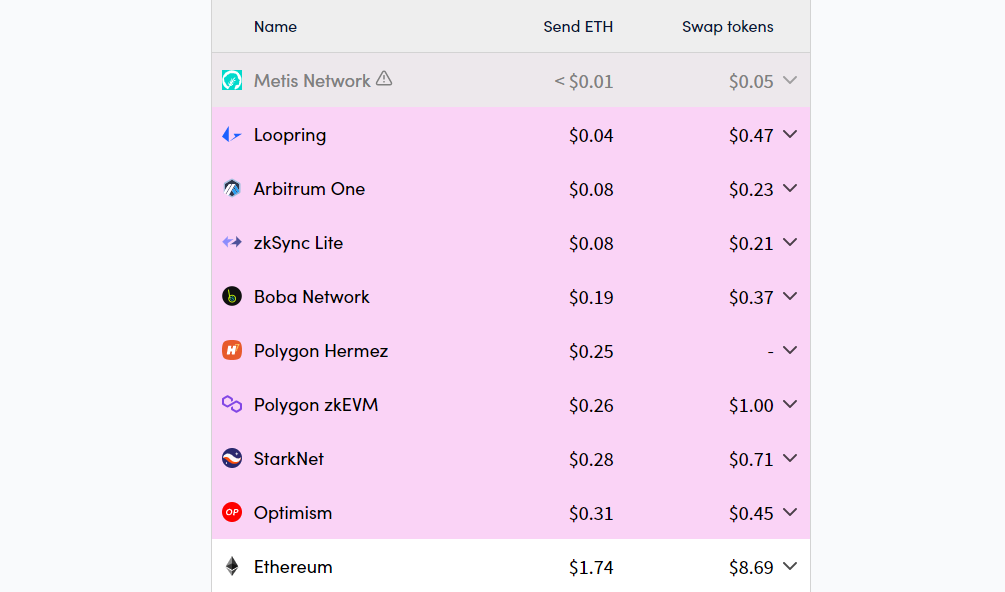Expand the Ethereum row chevron
The height and width of the screenshot is (592, 1005).
(x=790, y=567)
